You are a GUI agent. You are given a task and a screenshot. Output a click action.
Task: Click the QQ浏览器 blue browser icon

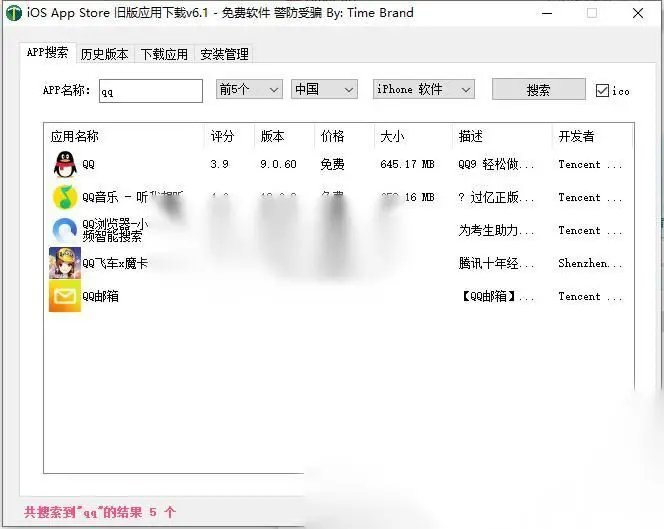click(x=65, y=230)
